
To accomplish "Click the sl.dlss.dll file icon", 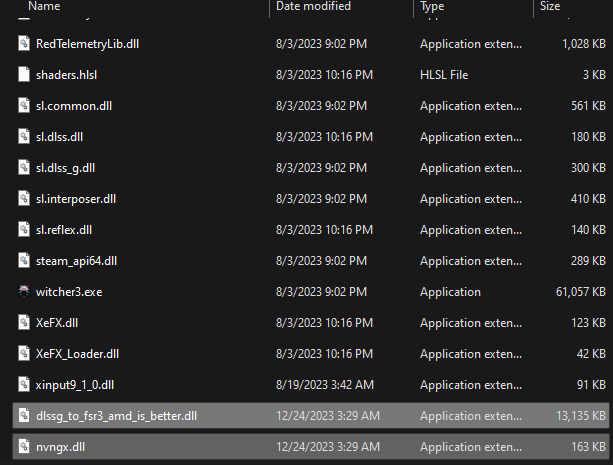I will coord(24,136).
